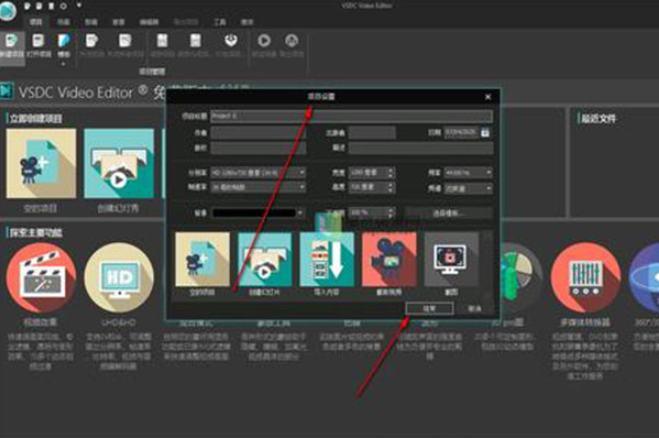659x438 pixels.
Task: Switch to the Scenes ribbon tab
Action: coord(63,22)
